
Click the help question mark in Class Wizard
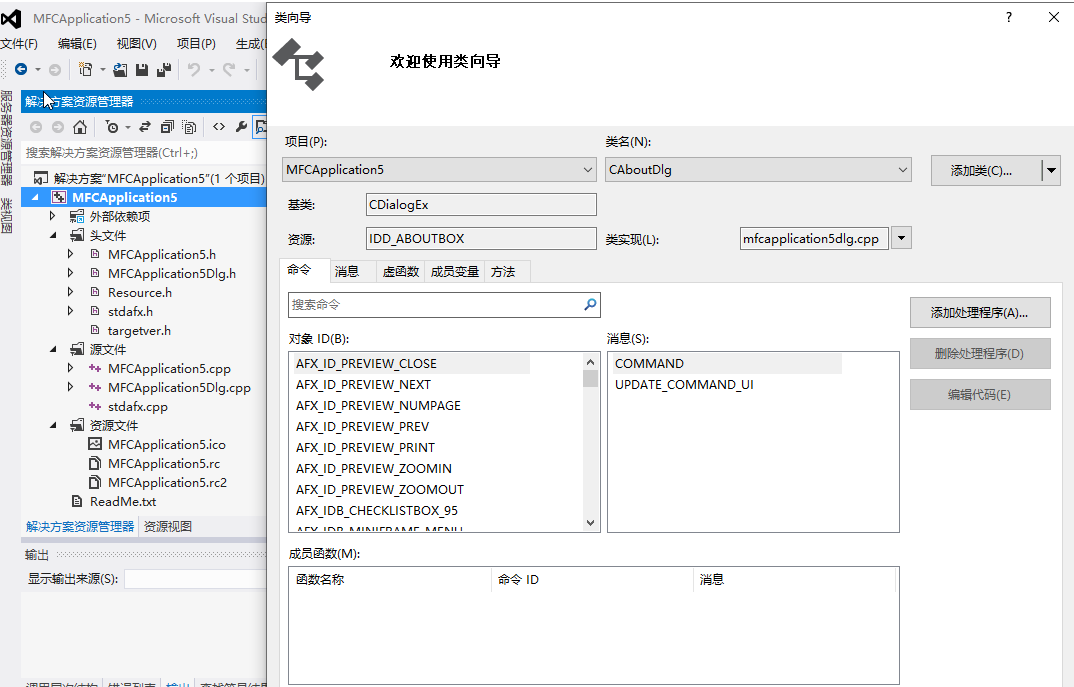point(1009,17)
